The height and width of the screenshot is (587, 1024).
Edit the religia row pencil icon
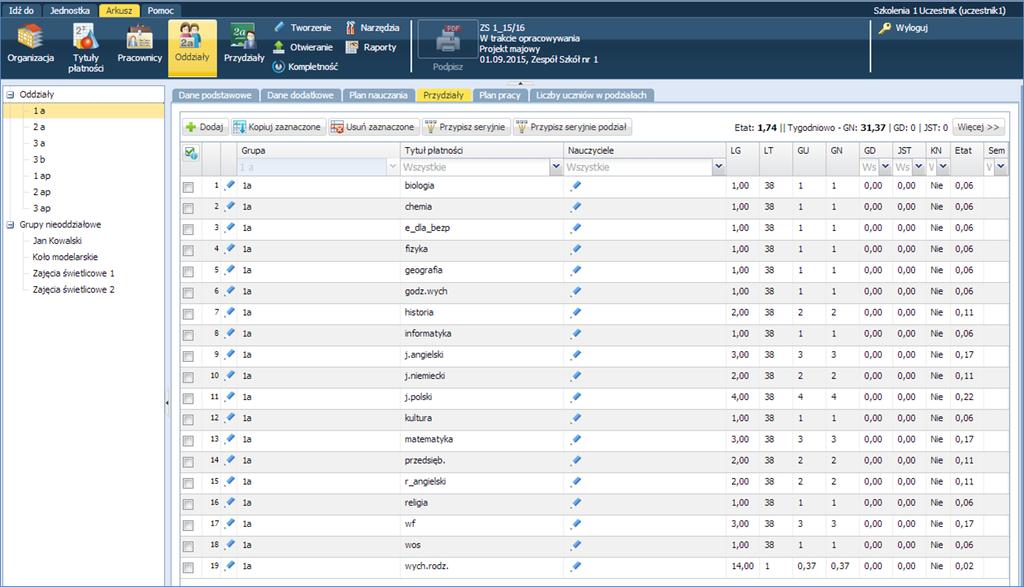point(230,502)
